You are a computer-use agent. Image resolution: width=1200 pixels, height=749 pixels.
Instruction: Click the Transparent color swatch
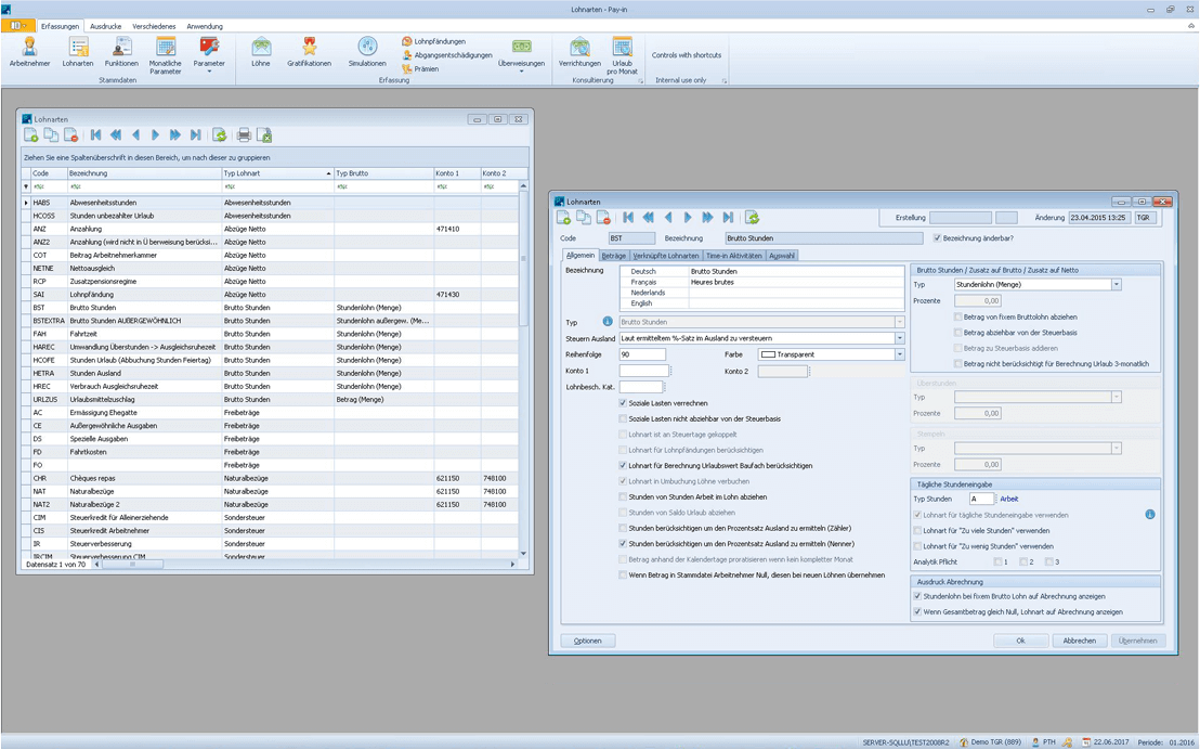tap(768, 355)
